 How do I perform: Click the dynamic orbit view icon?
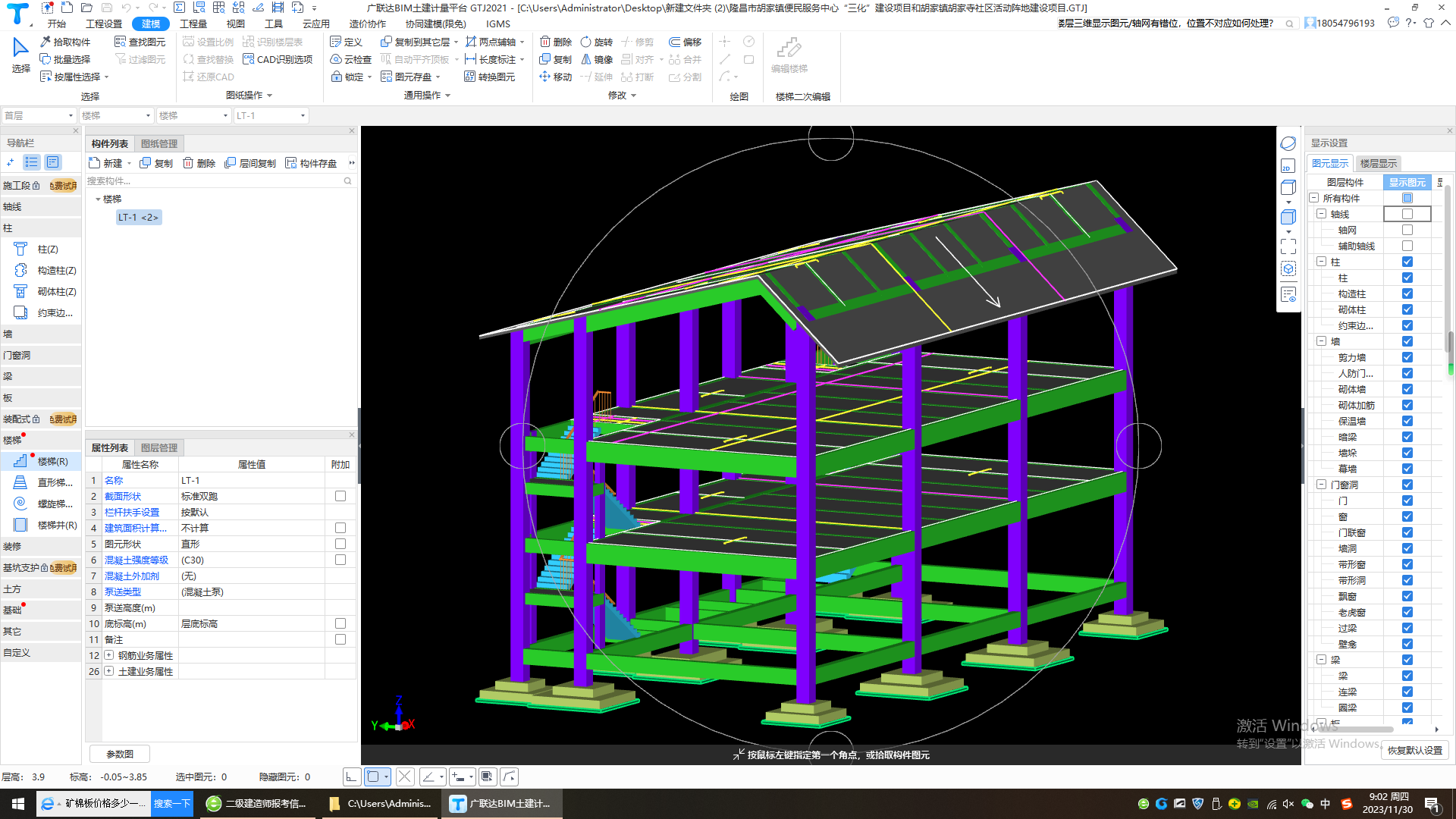pos(1288,143)
